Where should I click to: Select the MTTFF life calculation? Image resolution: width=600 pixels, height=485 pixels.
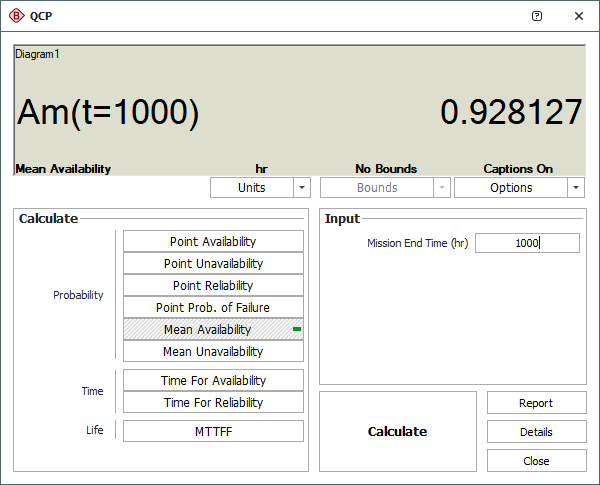[x=213, y=431]
